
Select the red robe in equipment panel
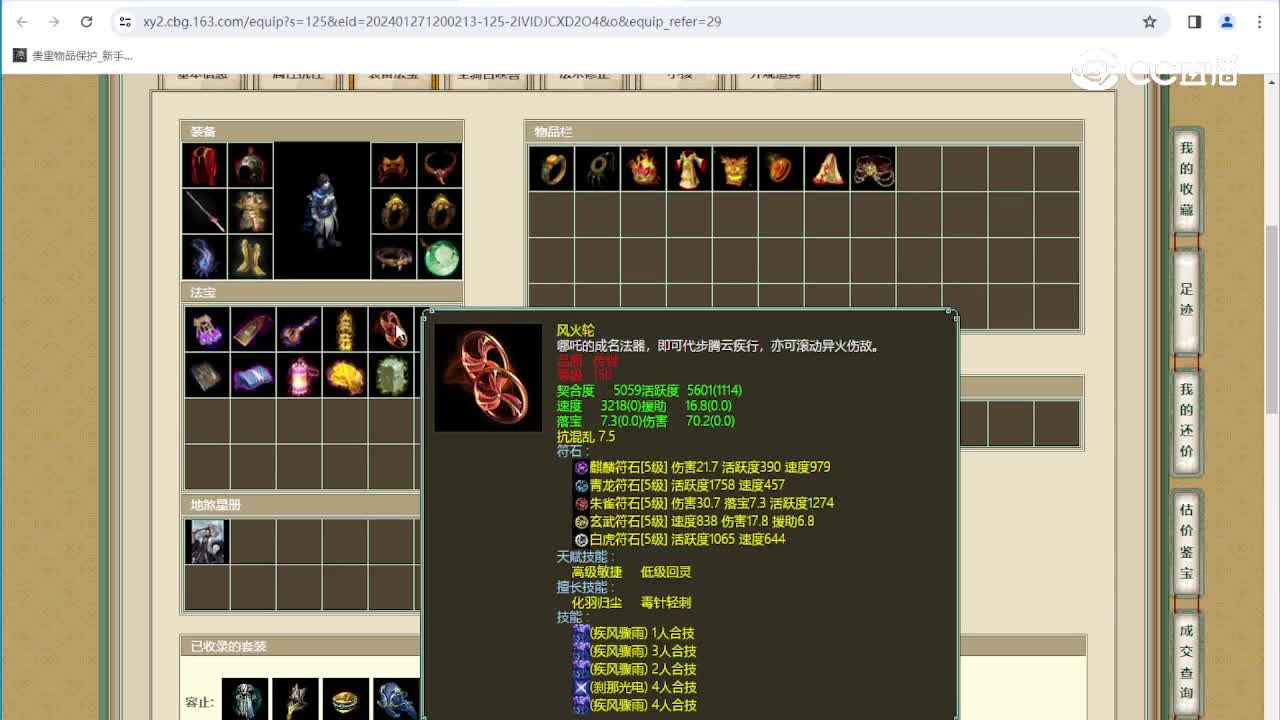204,165
